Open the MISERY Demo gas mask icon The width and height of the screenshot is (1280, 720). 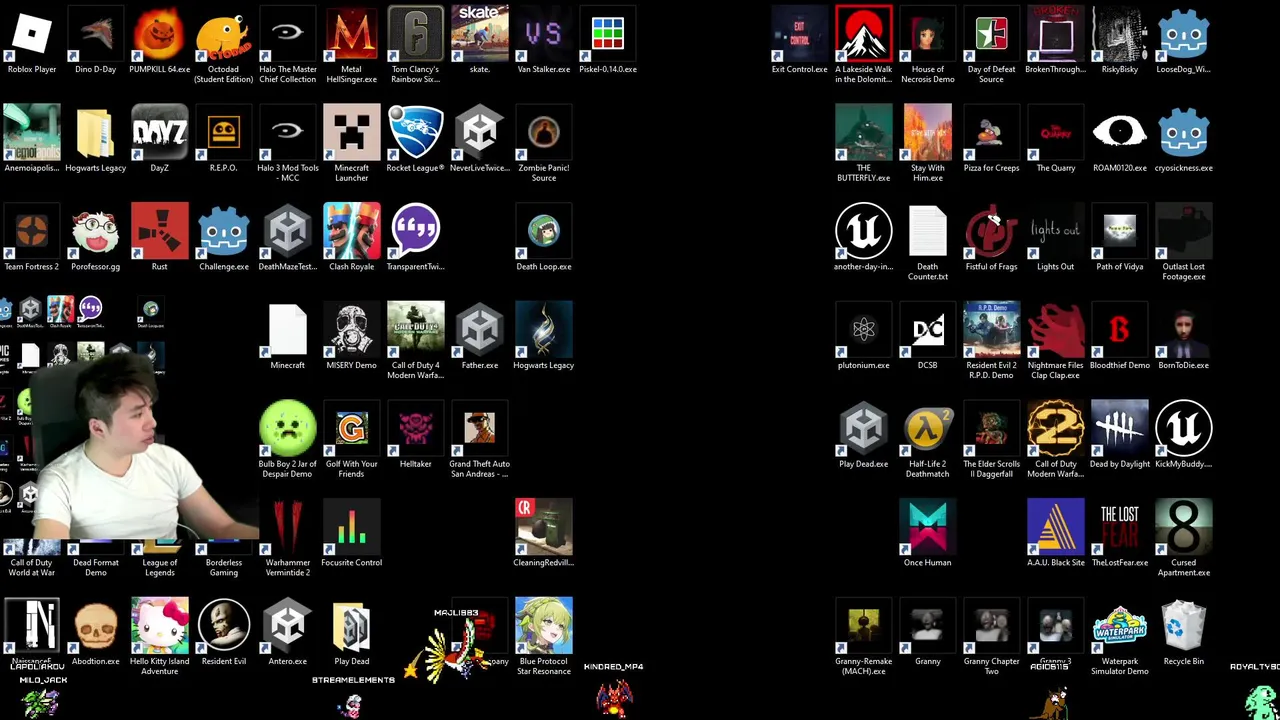[x=352, y=329]
